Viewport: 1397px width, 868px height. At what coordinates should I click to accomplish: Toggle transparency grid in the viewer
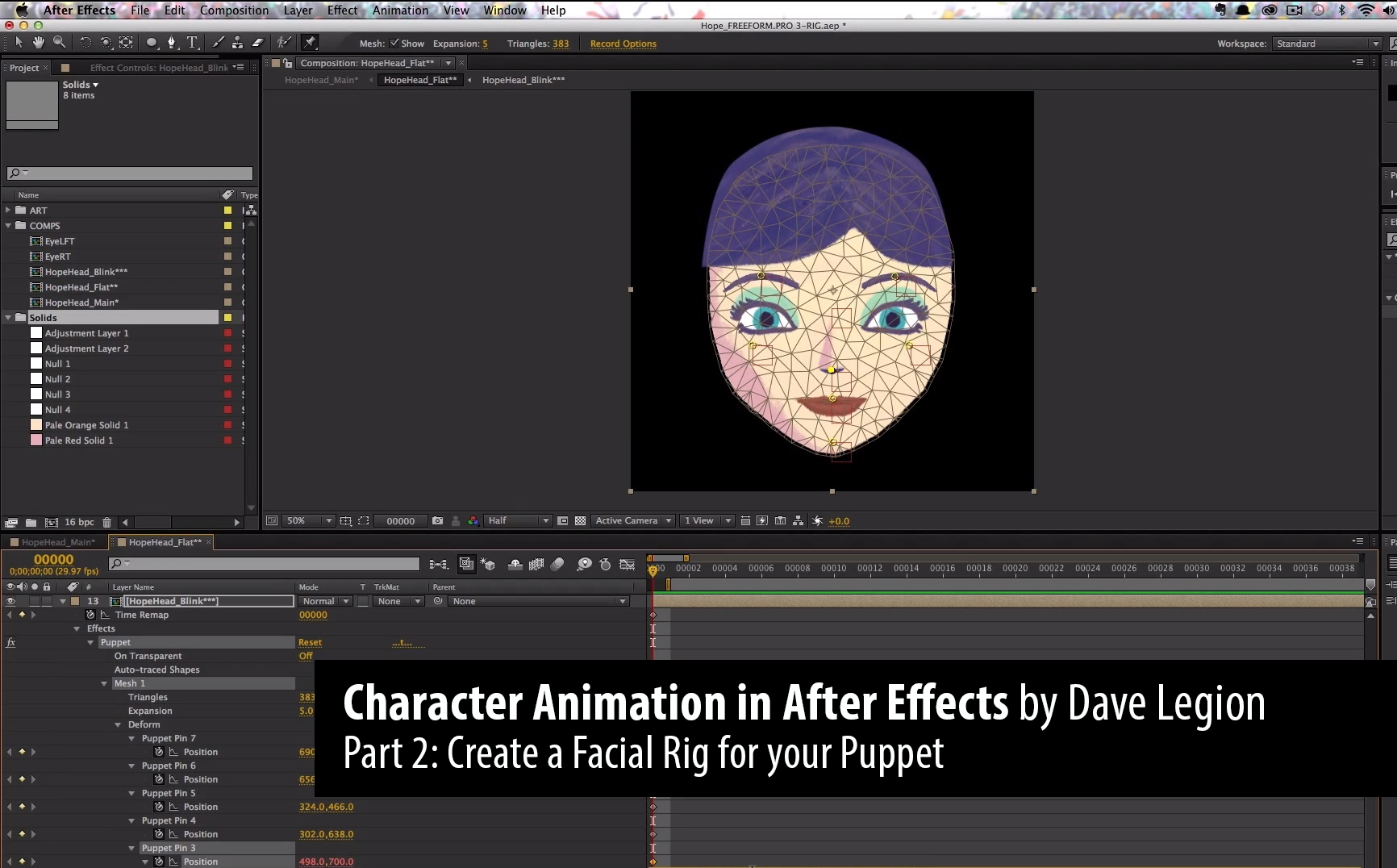pos(580,520)
